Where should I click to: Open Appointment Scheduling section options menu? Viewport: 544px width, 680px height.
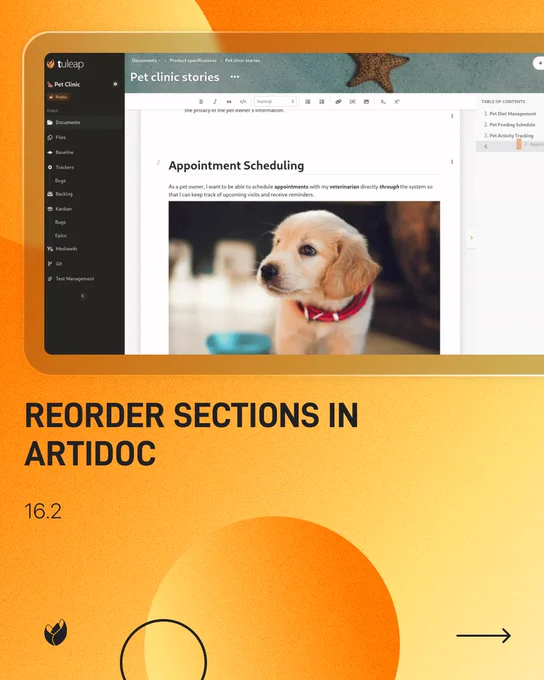coord(452,162)
